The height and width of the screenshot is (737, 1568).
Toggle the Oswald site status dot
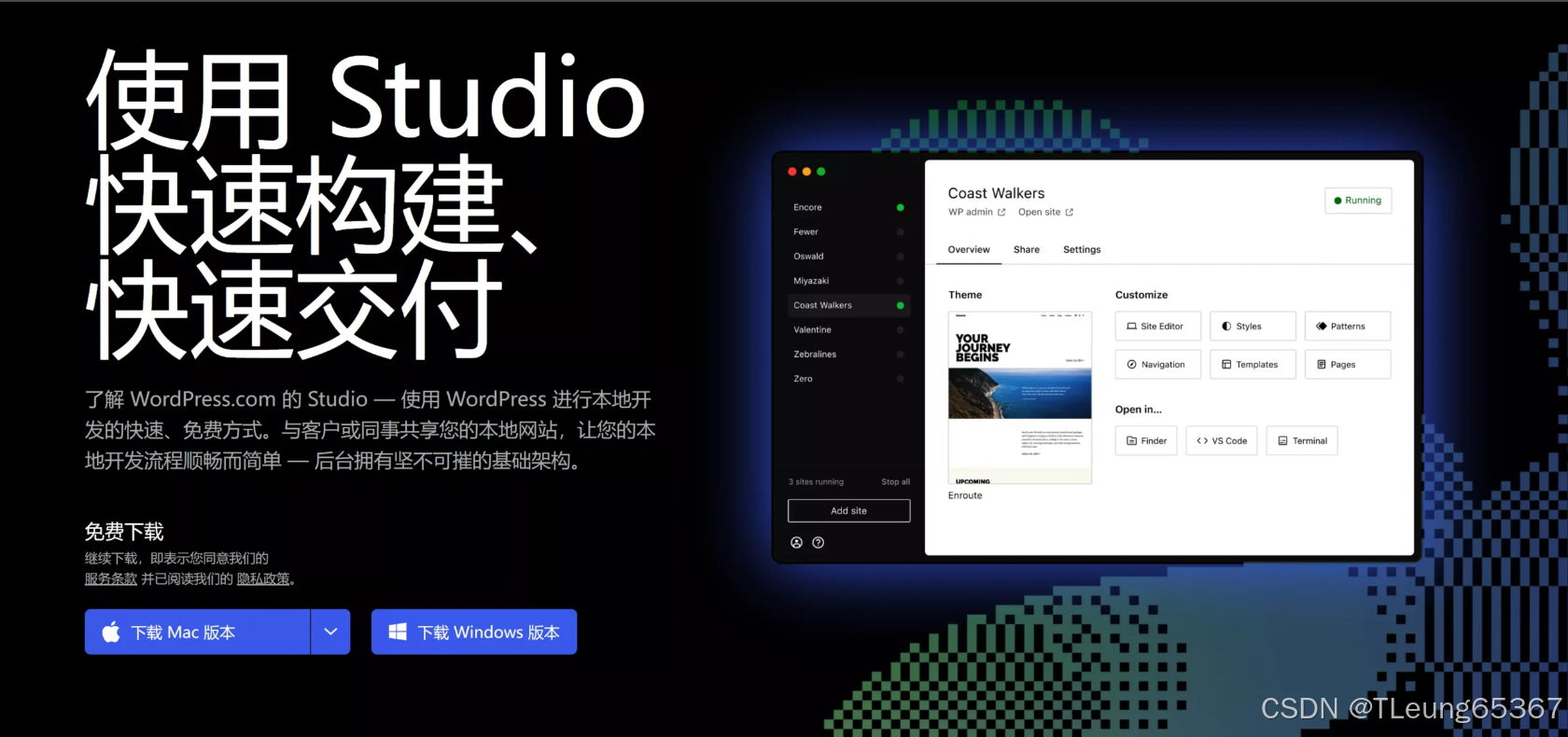(900, 256)
